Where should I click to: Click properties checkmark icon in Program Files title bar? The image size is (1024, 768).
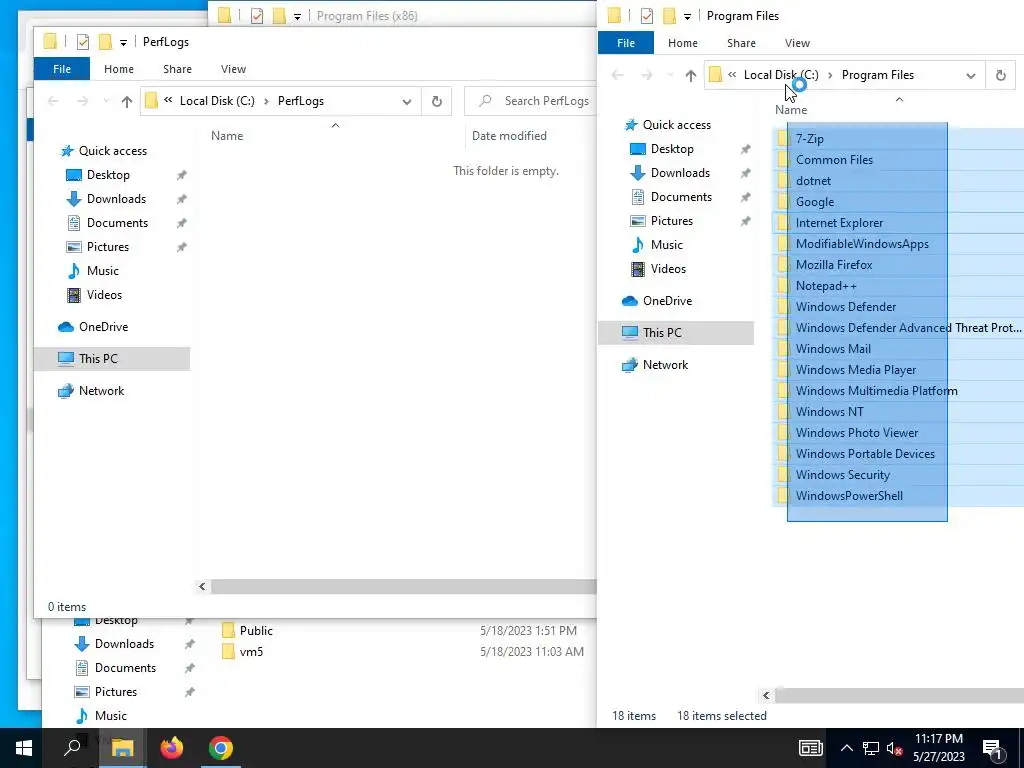click(647, 16)
